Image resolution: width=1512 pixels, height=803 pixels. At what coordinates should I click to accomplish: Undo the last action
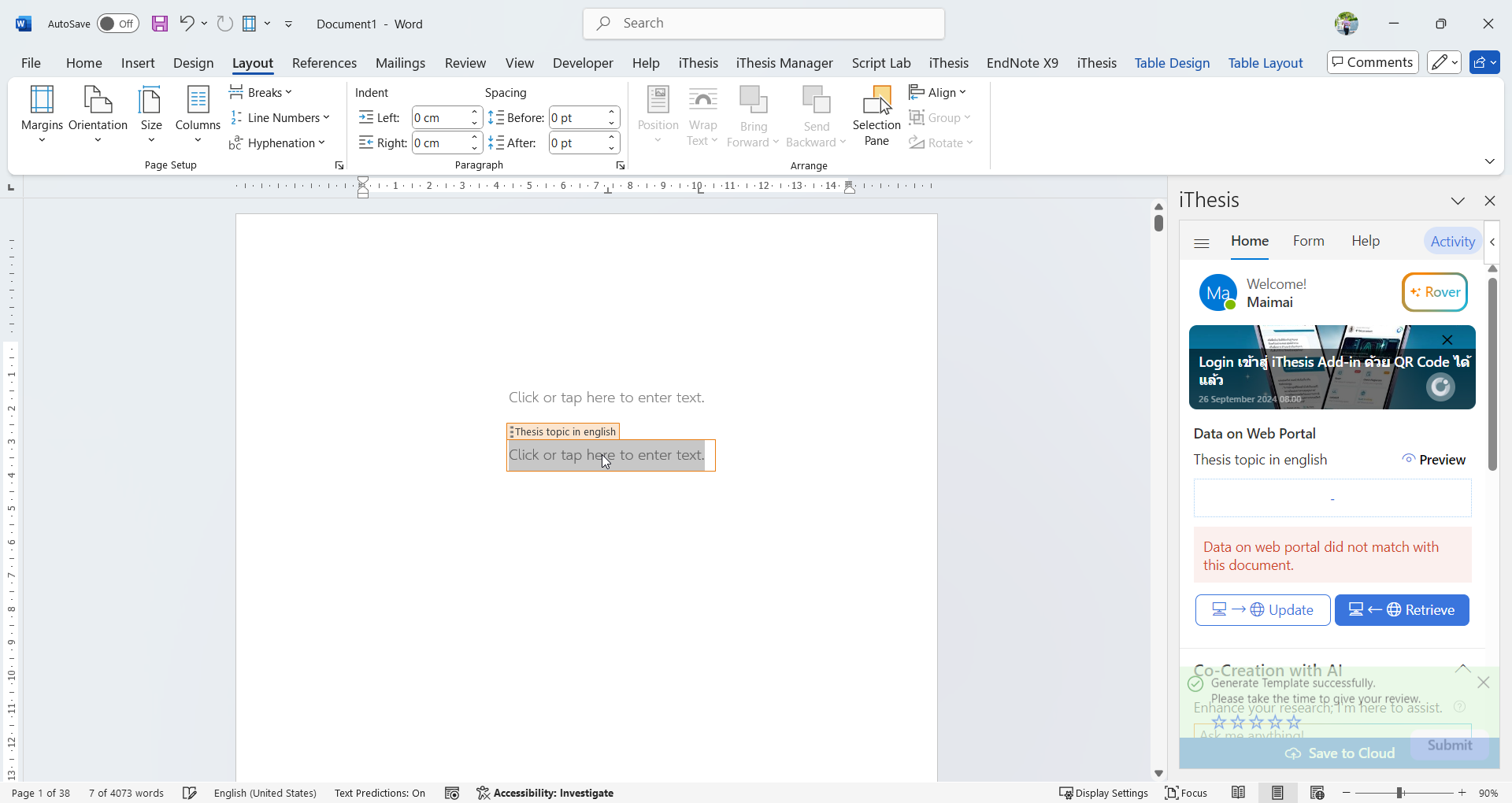click(x=187, y=24)
